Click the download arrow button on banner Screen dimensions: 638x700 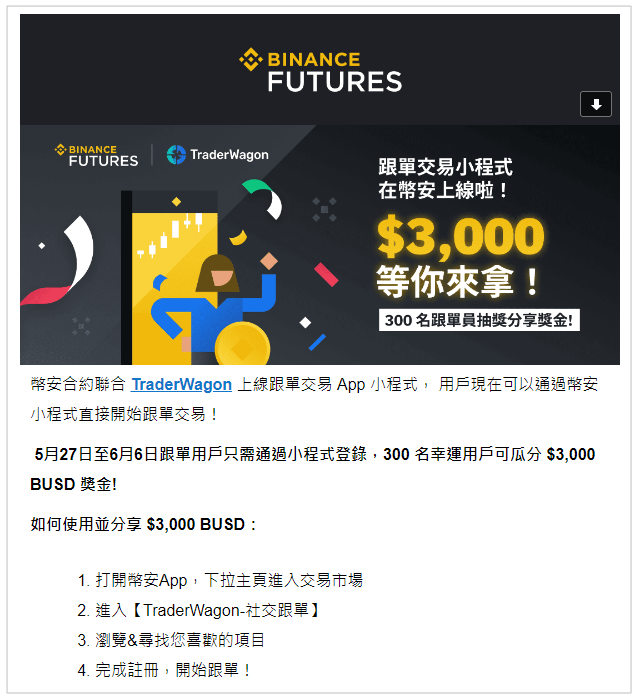pyautogui.click(x=595, y=104)
